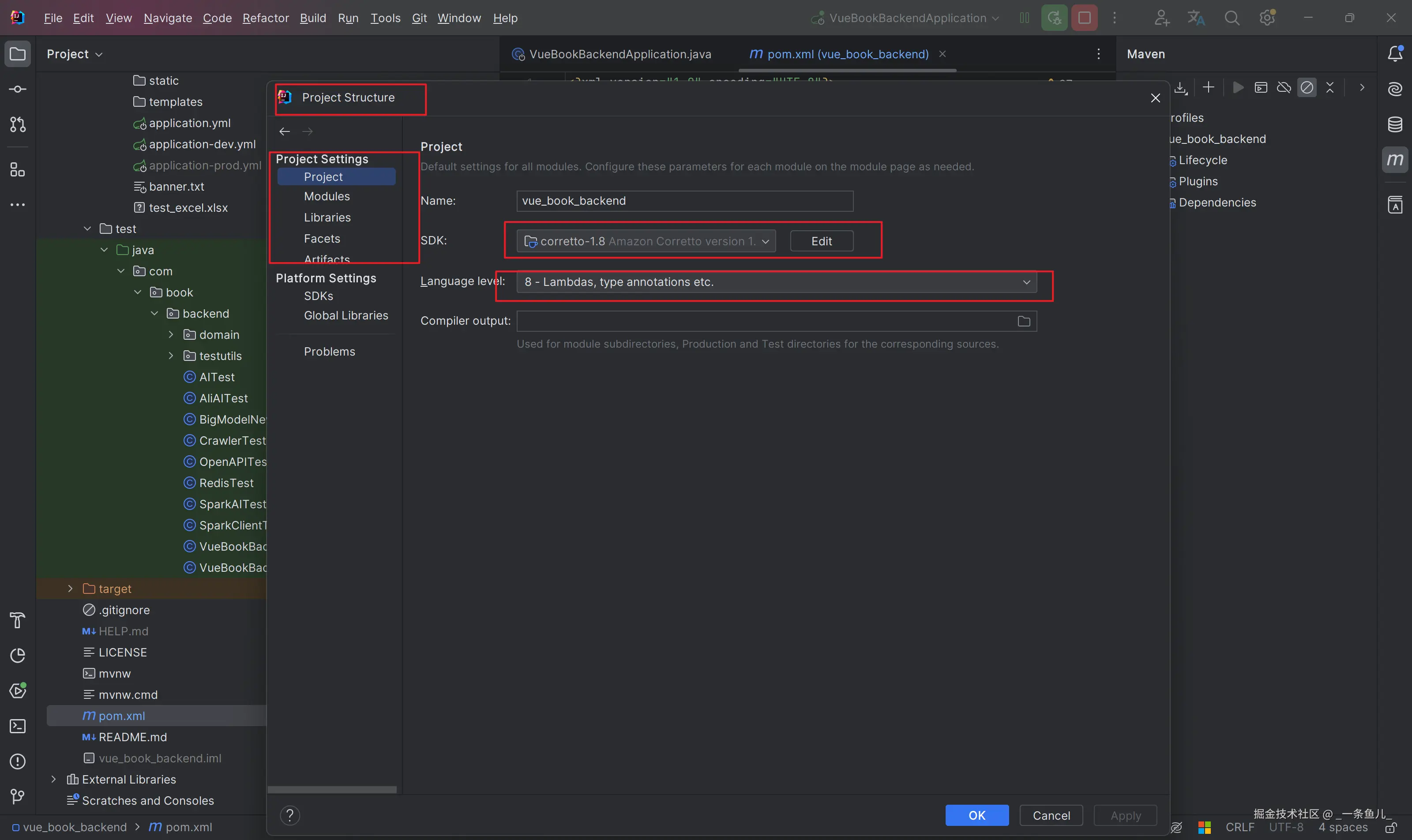The height and width of the screenshot is (840, 1412).
Task: Open the Pull Requests sidebar icon
Action: [x=18, y=124]
